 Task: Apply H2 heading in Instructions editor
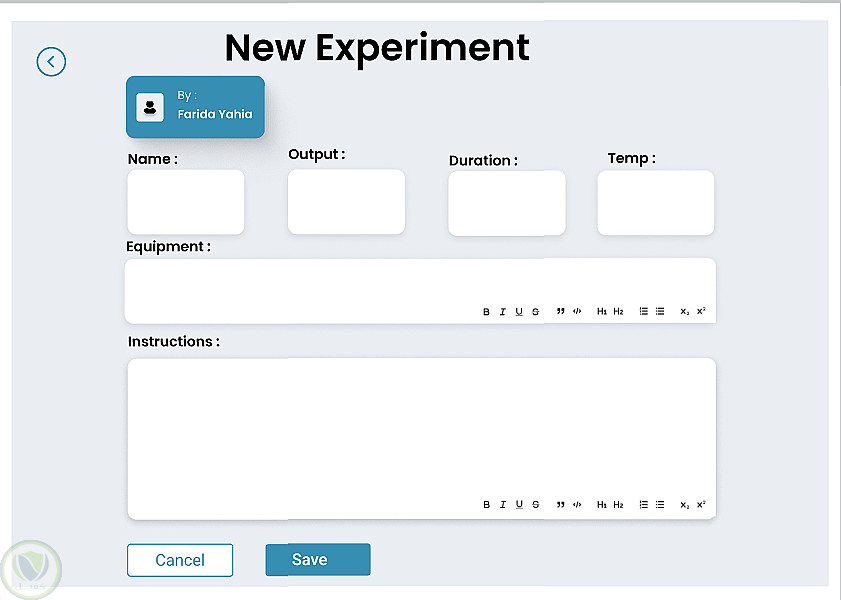click(x=618, y=505)
